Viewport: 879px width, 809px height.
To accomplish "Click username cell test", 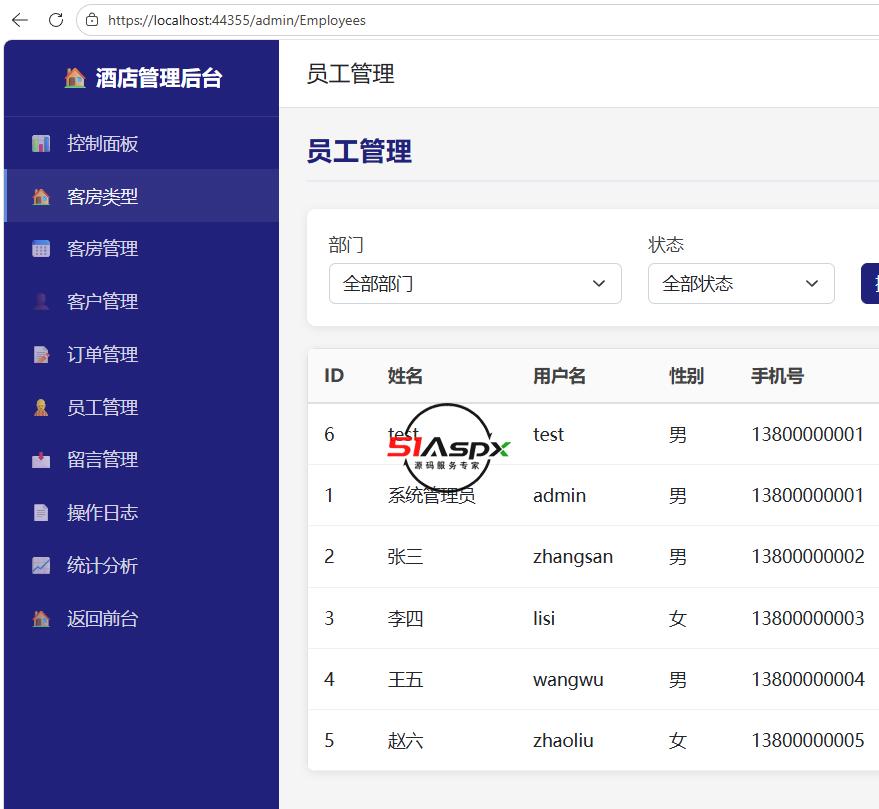I will tap(548, 434).
